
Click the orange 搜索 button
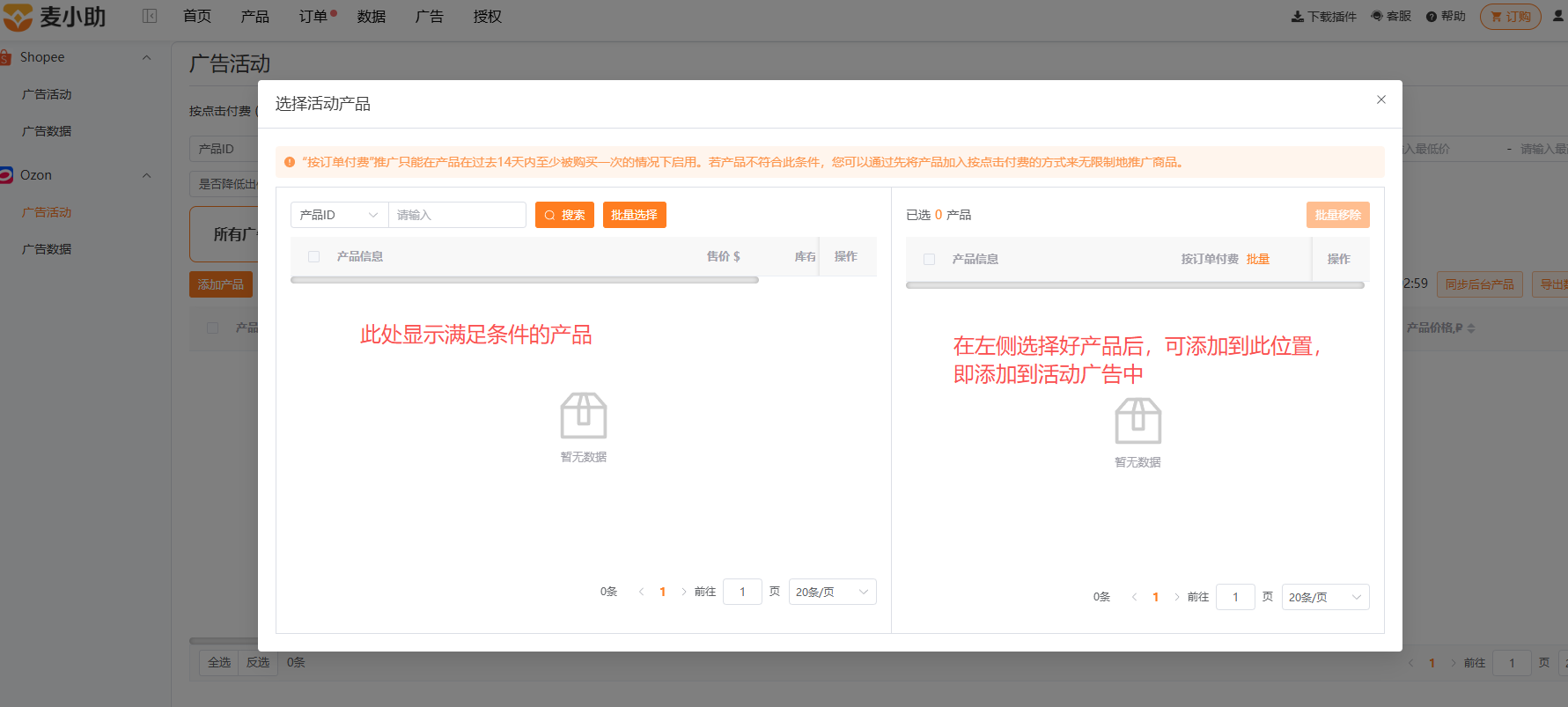pos(564,215)
